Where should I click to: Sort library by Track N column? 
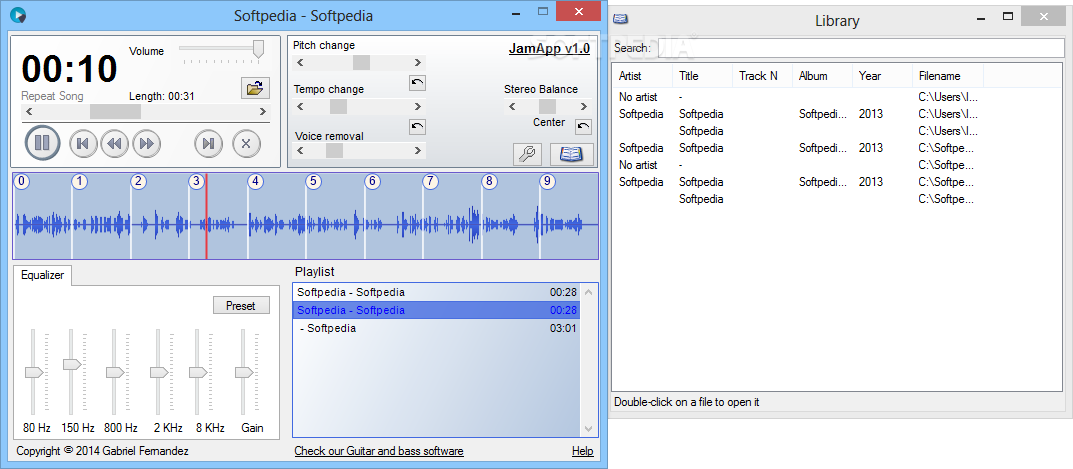click(763, 76)
